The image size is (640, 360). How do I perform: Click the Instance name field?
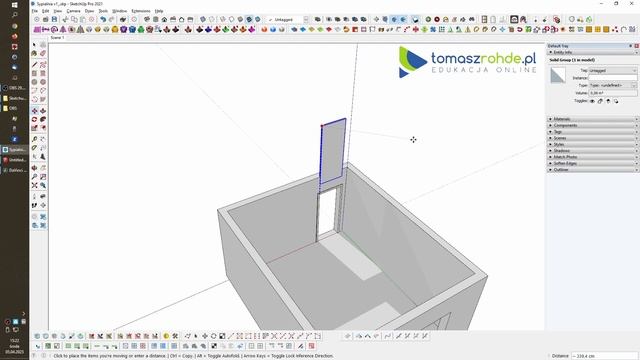pyautogui.click(x=612, y=78)
